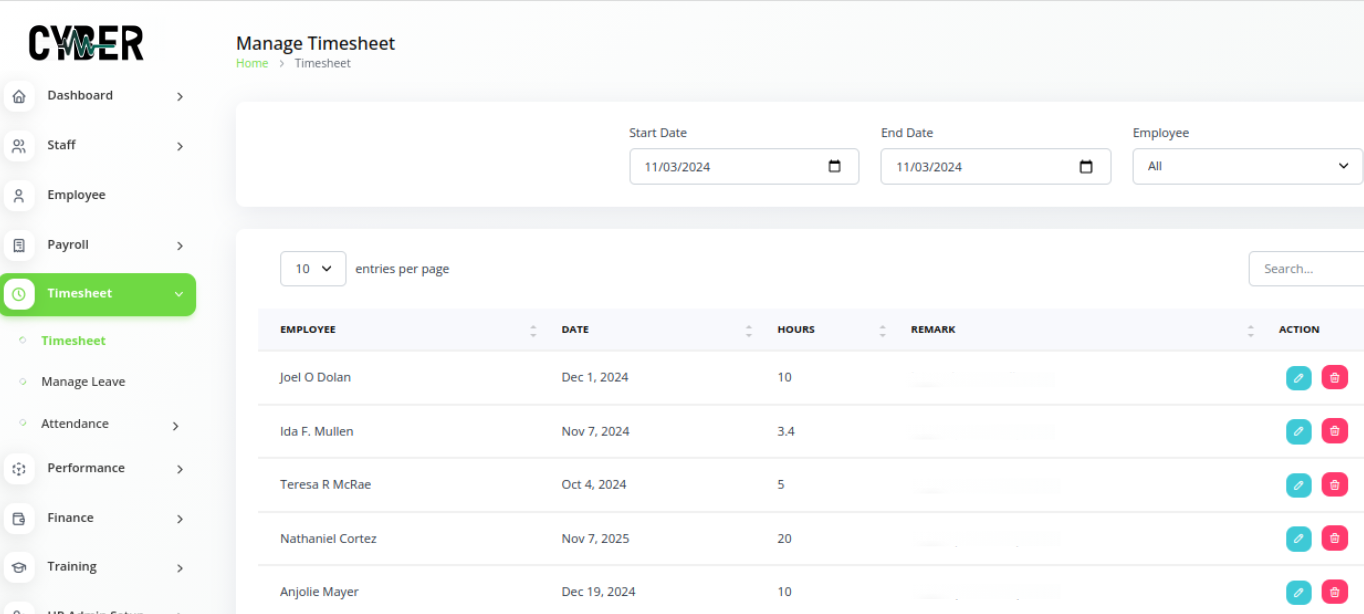Sort table by Hours column
This screenshot has width=1364, height=614.
click(x=882, y=330)
